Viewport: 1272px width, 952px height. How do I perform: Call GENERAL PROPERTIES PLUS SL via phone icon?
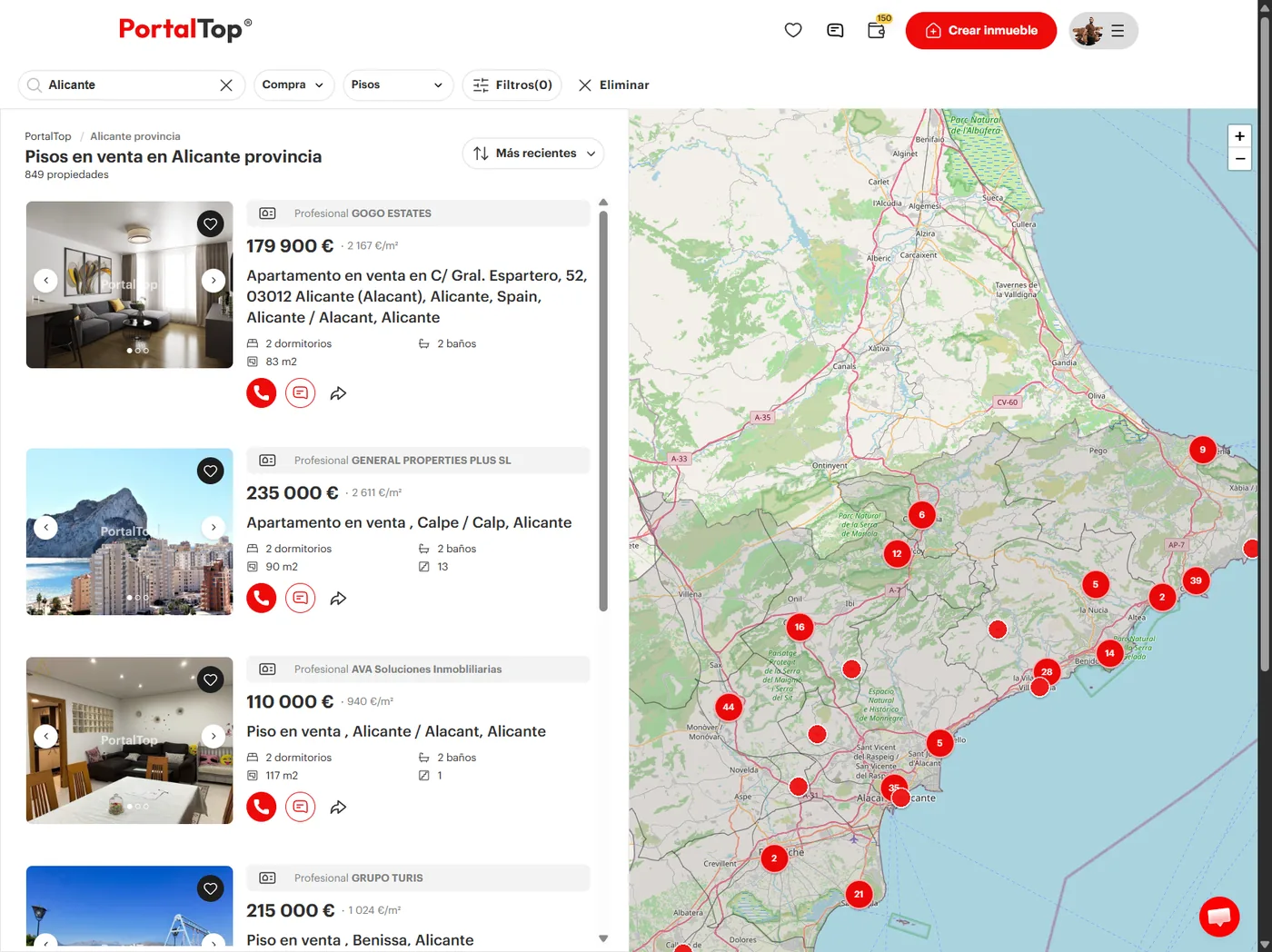(x=262, y=598)
